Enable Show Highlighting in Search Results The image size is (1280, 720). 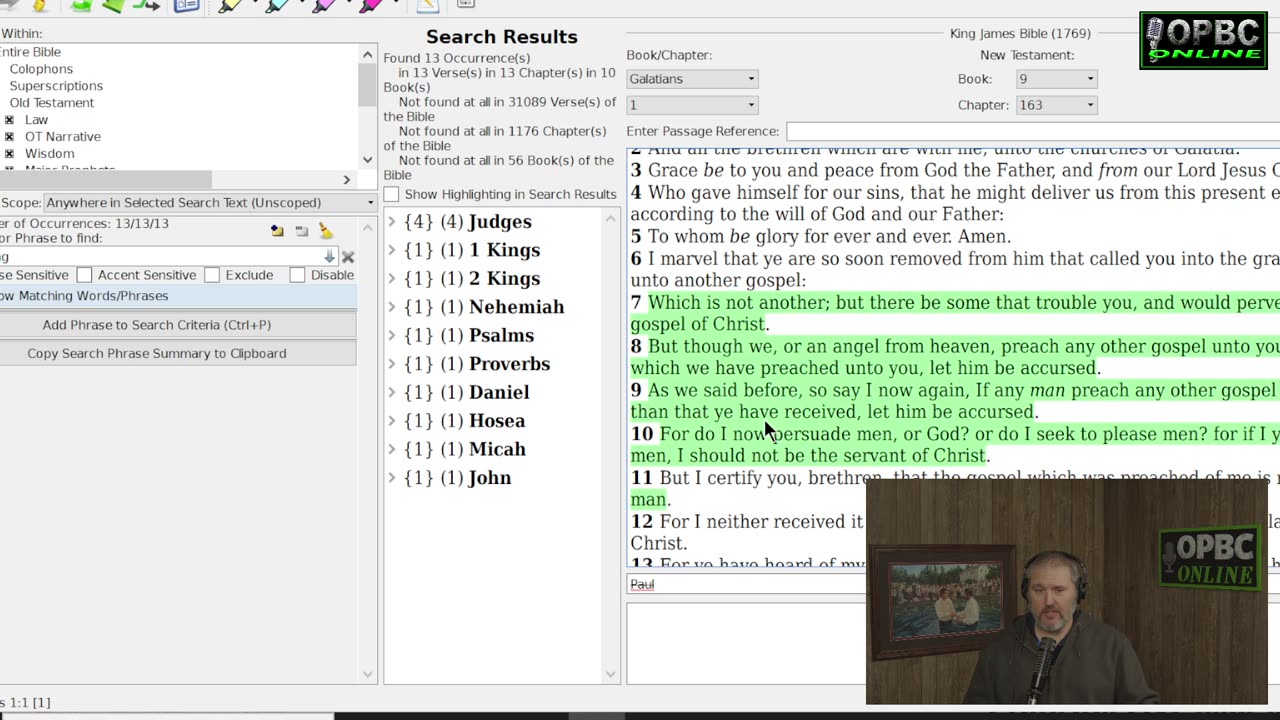391,194
